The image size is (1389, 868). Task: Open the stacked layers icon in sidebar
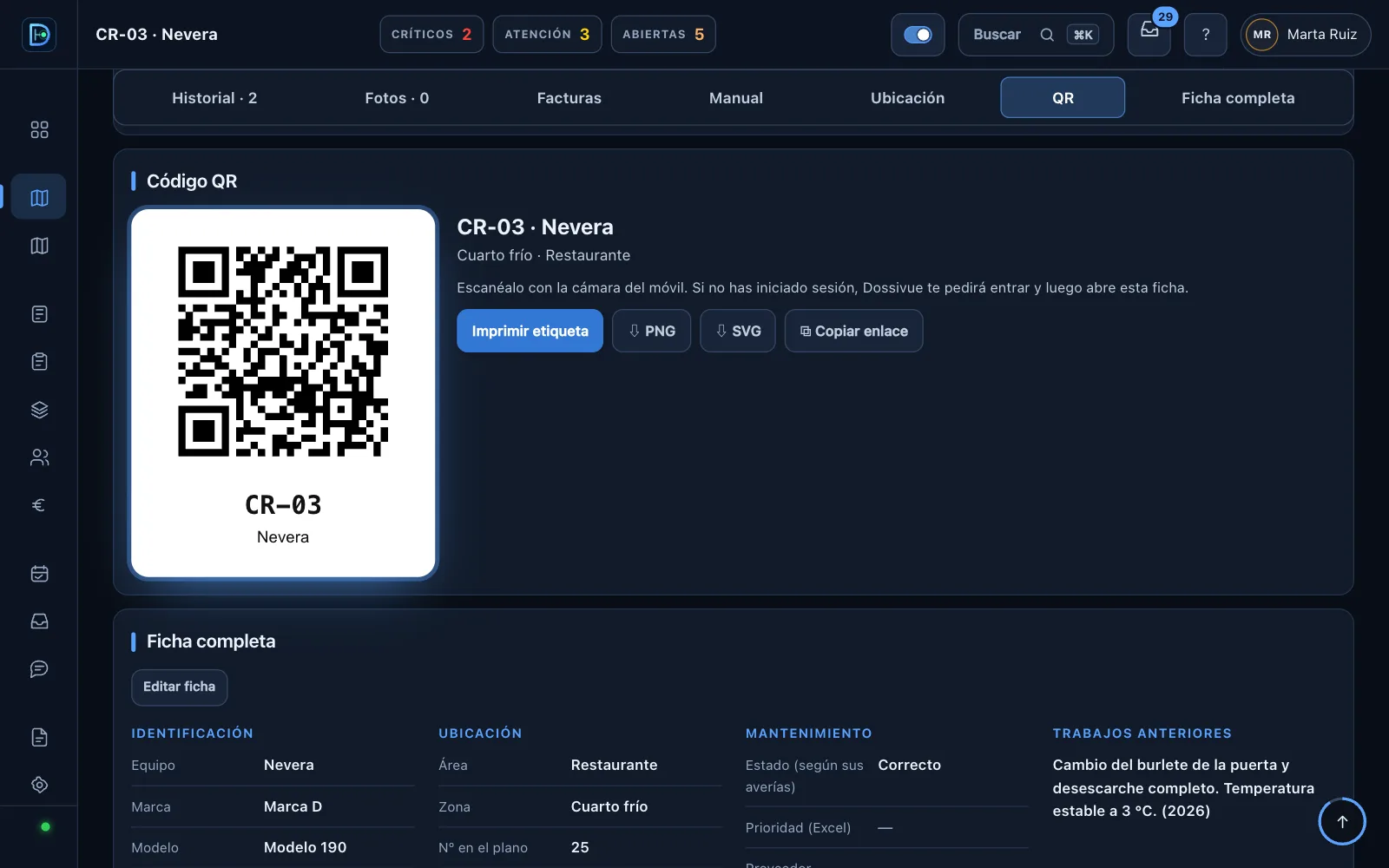click(x=39, y=410)
